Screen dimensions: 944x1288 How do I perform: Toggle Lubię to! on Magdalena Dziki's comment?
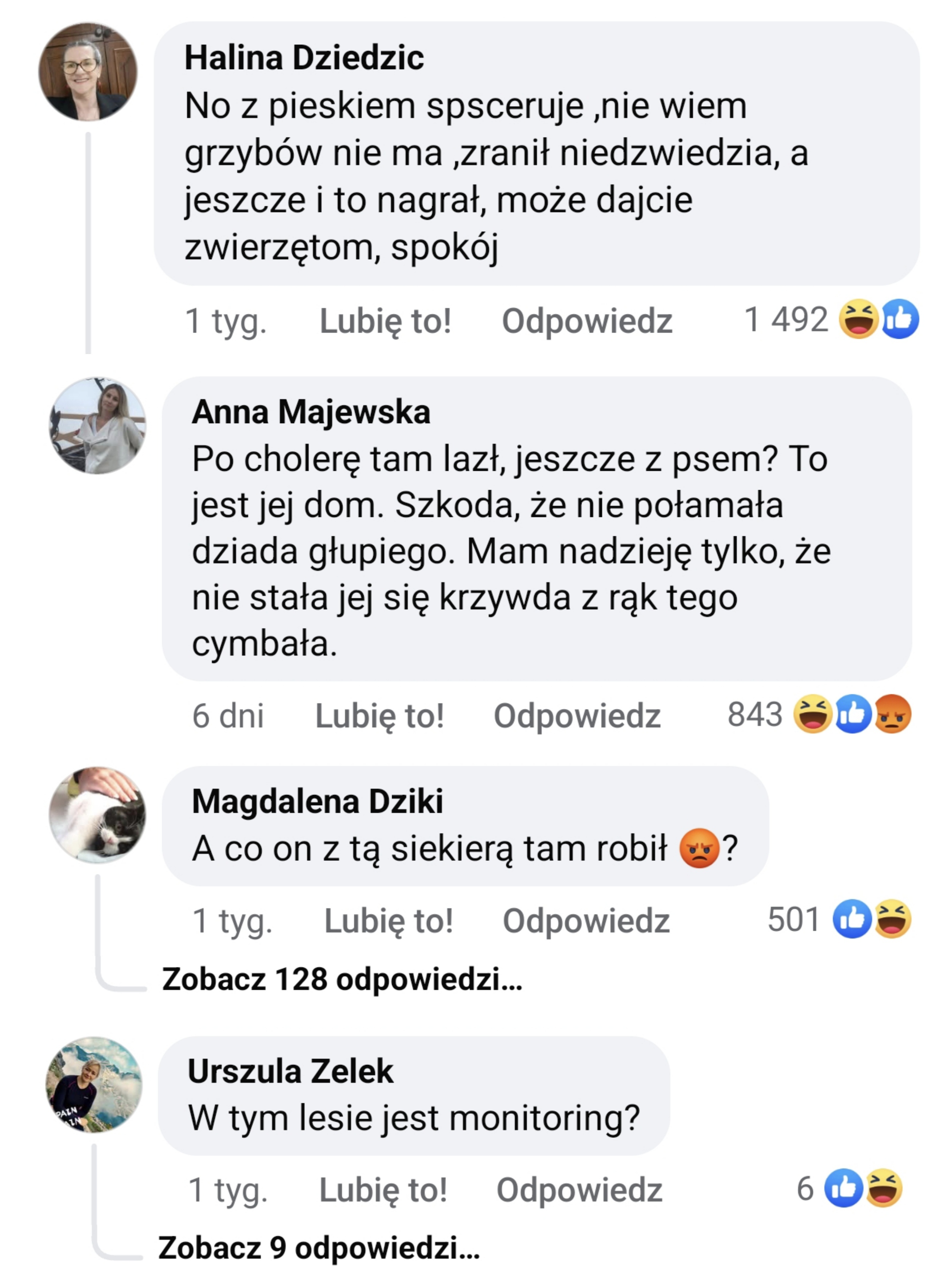tap(389, 921)
